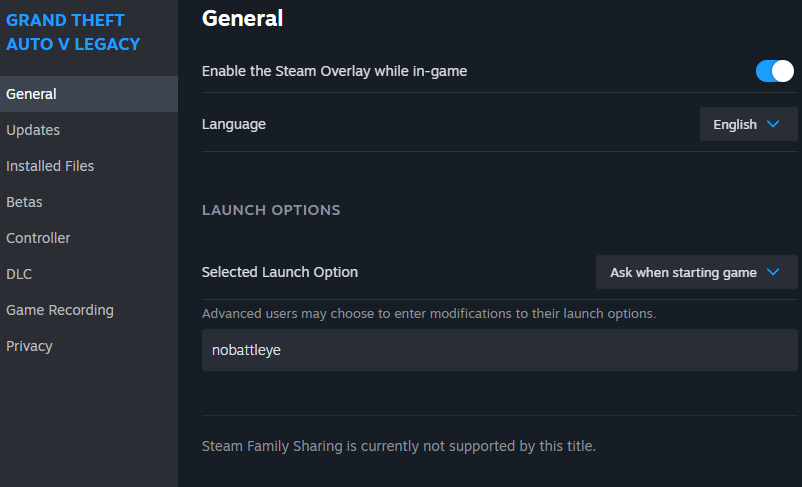
Task: Click the General page heading
Action: point(242,18)
